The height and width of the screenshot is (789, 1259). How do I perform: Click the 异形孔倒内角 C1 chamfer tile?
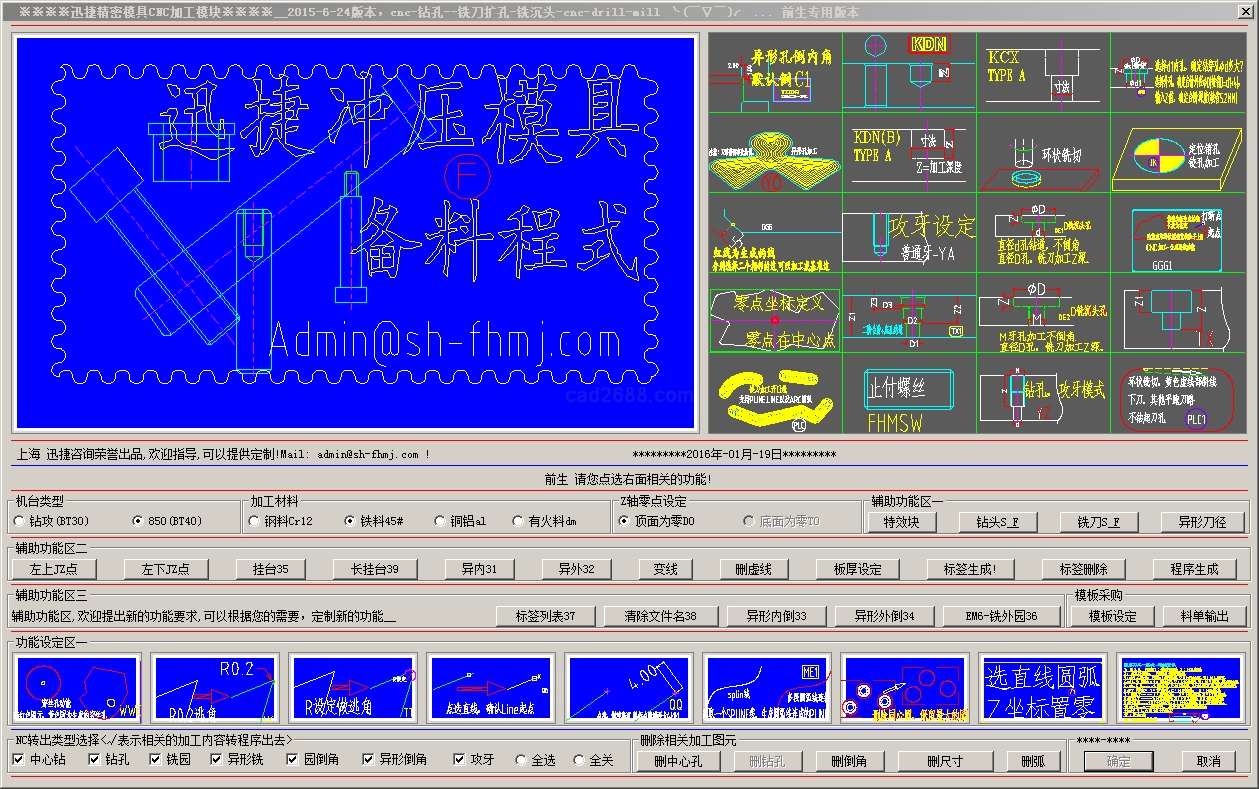point(775,72)
